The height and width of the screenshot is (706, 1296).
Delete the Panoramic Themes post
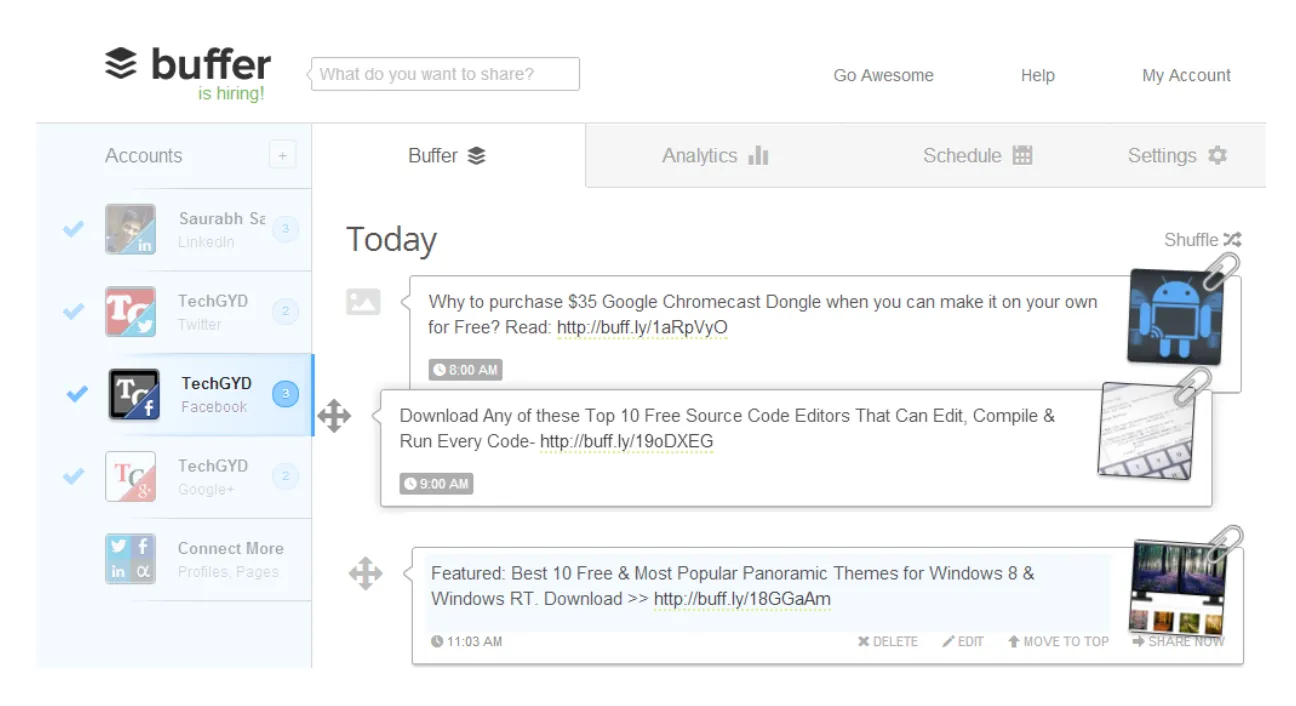click(887, 642)
